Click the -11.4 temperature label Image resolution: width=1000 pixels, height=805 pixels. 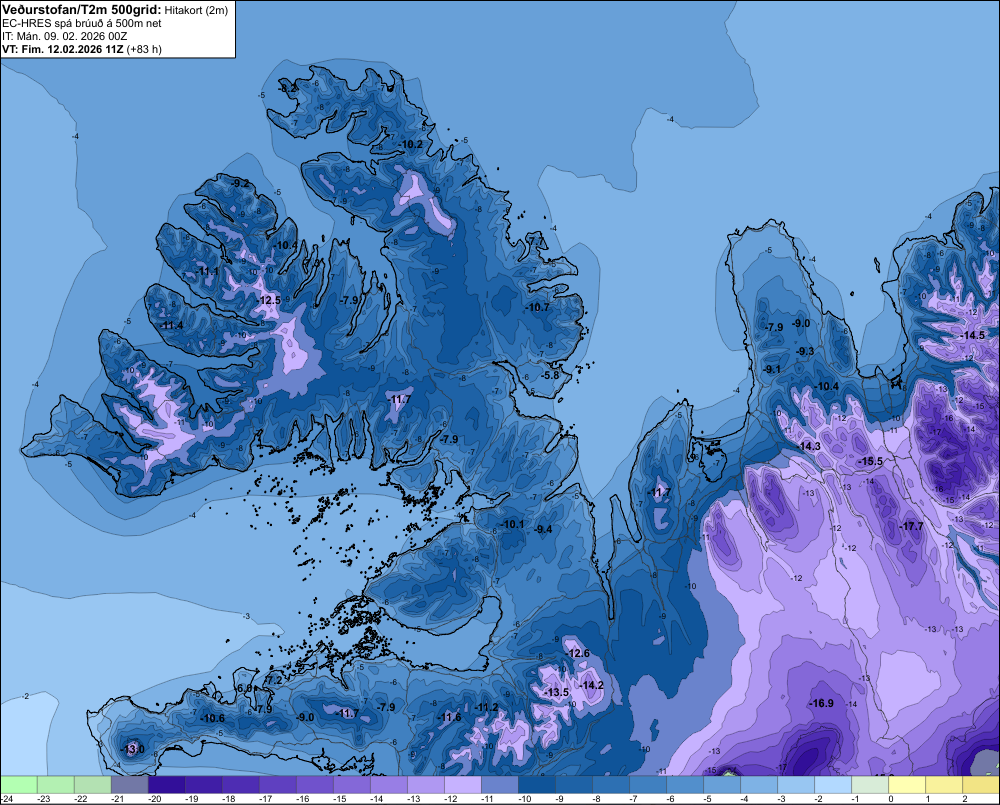172,326
